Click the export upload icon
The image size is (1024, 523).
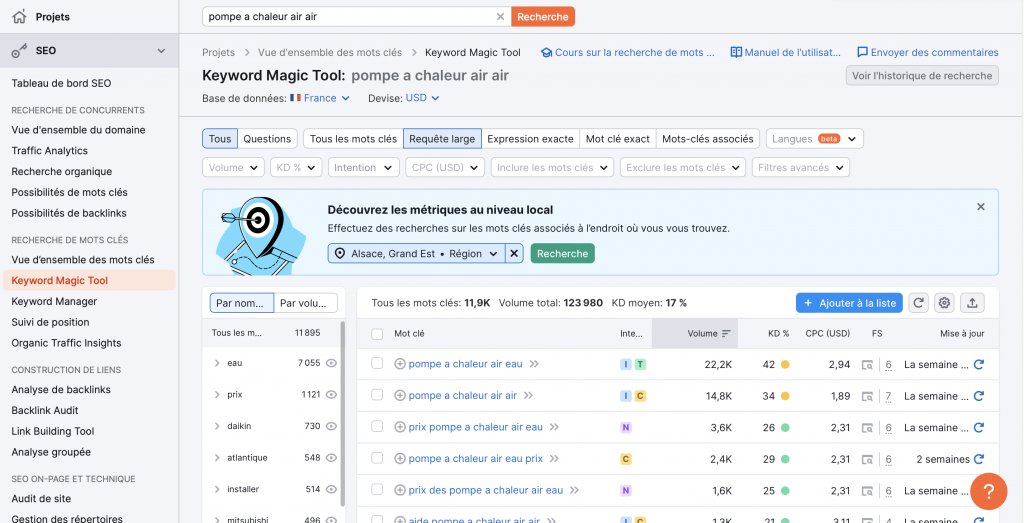pos(973,303)
